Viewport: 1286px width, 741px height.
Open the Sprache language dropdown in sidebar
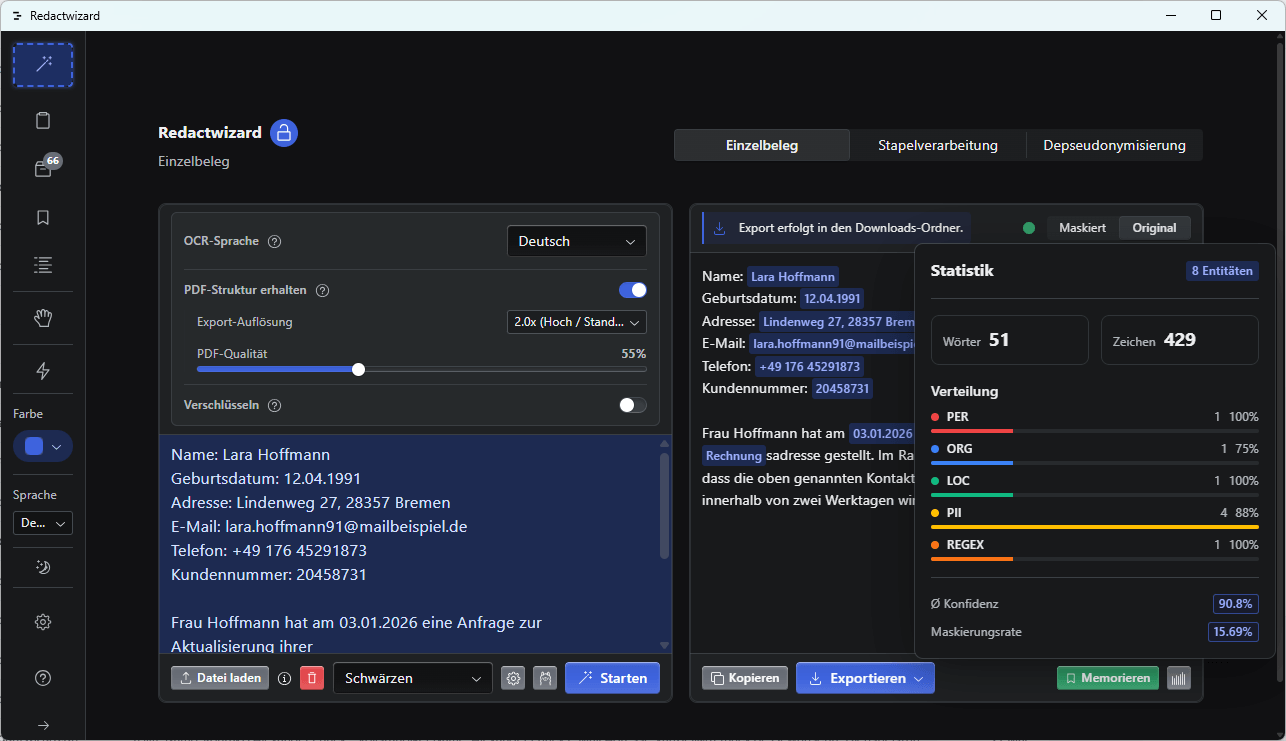pos(43,523)
